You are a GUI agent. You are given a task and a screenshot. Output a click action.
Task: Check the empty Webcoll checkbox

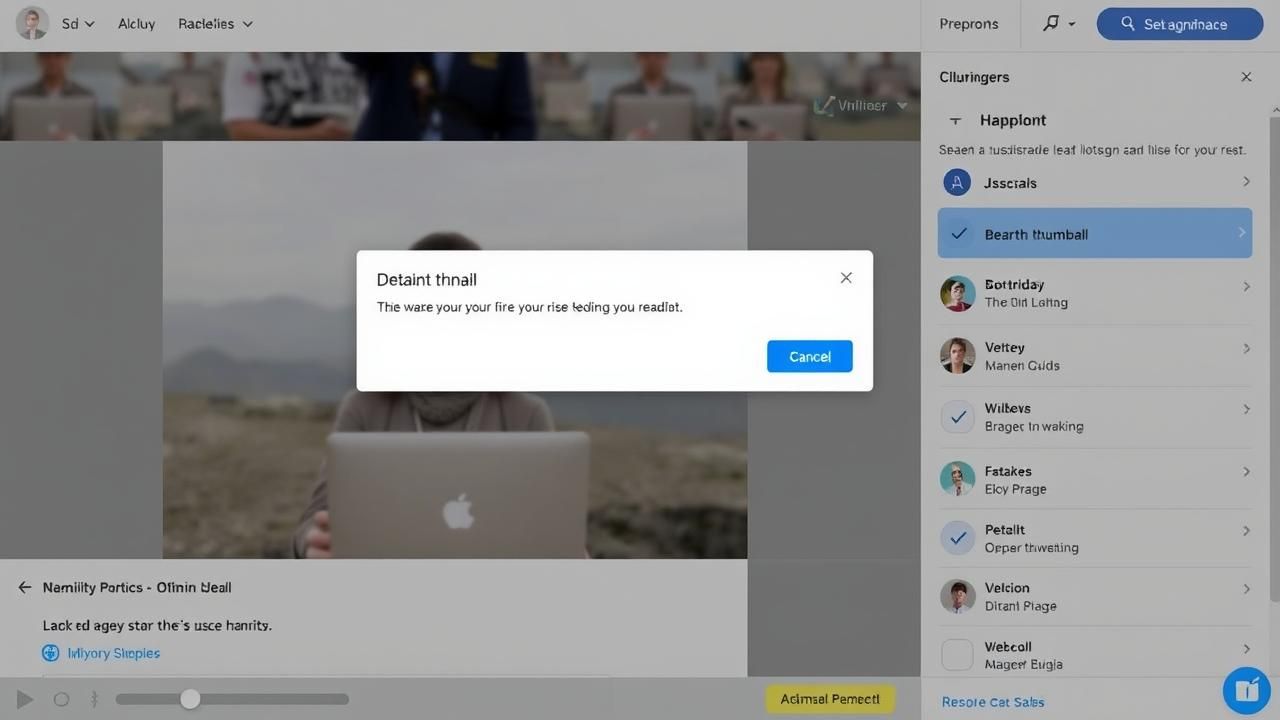pyautogui.click(x=957, y=655)
